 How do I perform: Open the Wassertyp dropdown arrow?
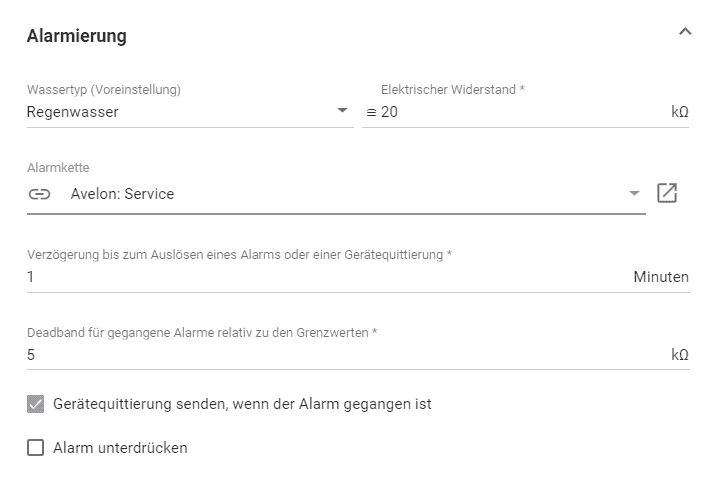click(342, 110)
